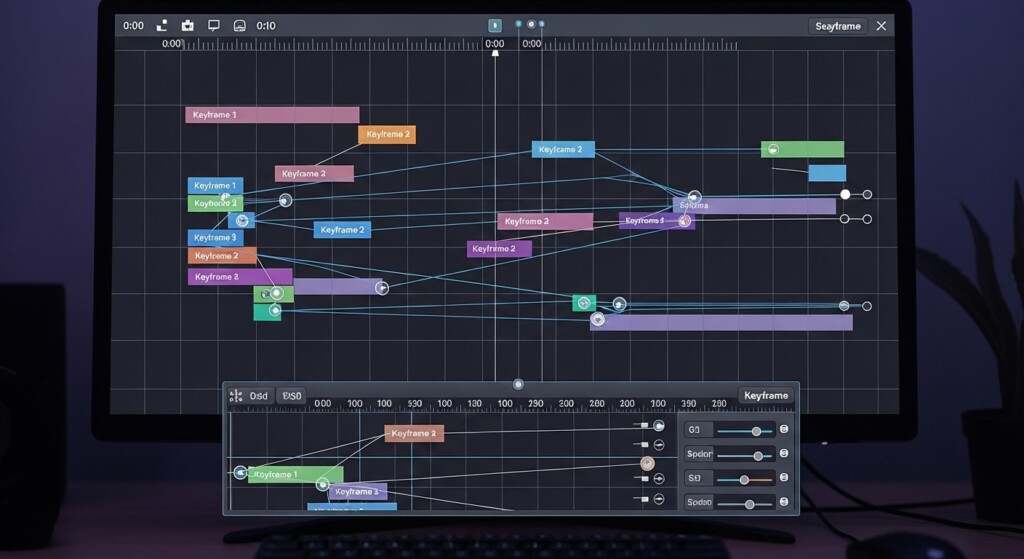
Task: Select the orange Keyframe 2 block in the lower panel
Action: coord(414,434)
